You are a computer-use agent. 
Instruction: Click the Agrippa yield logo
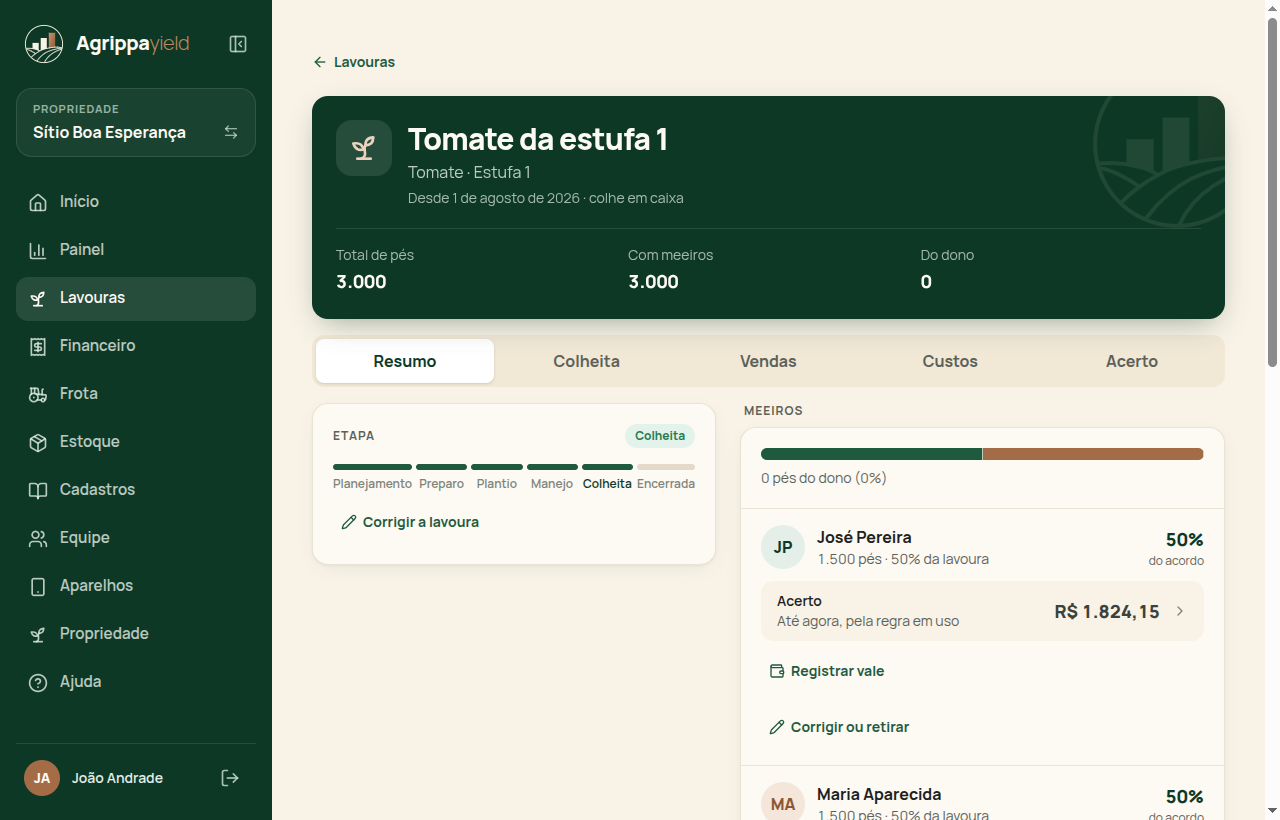[x=107, y=44]
